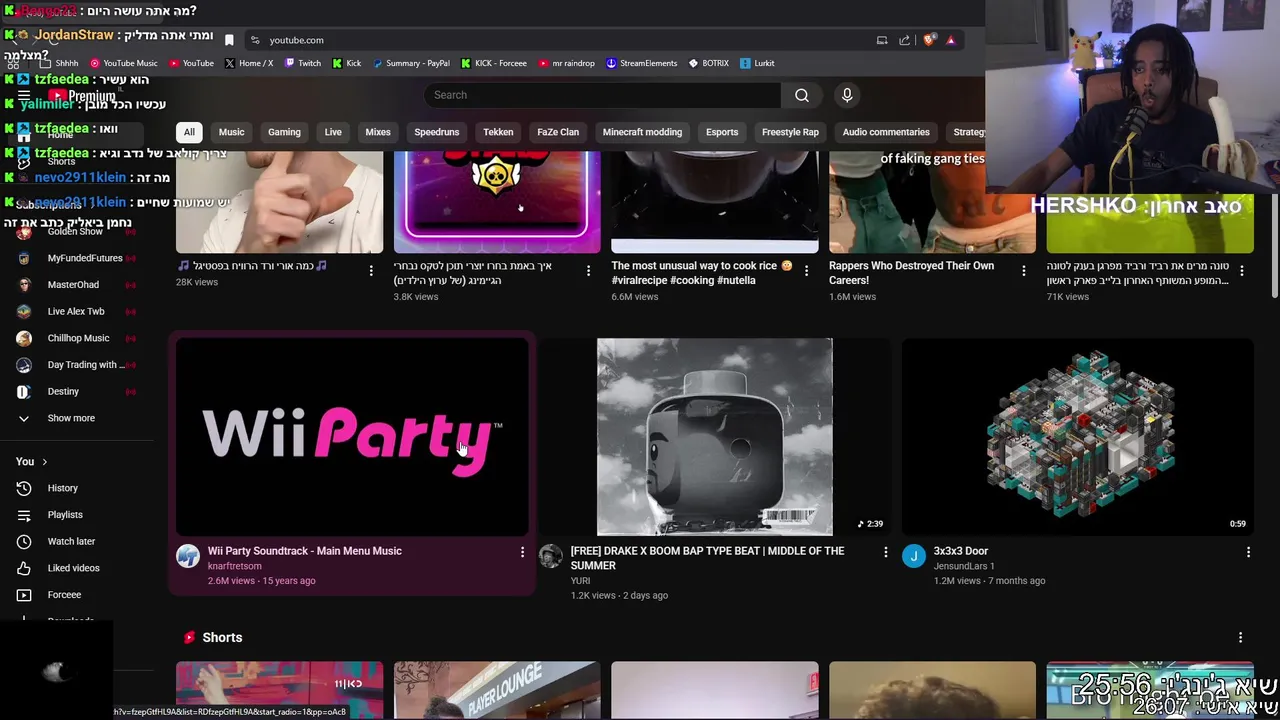
Task: Click the Lego head beat thumbnail
Action: (714, 437)
